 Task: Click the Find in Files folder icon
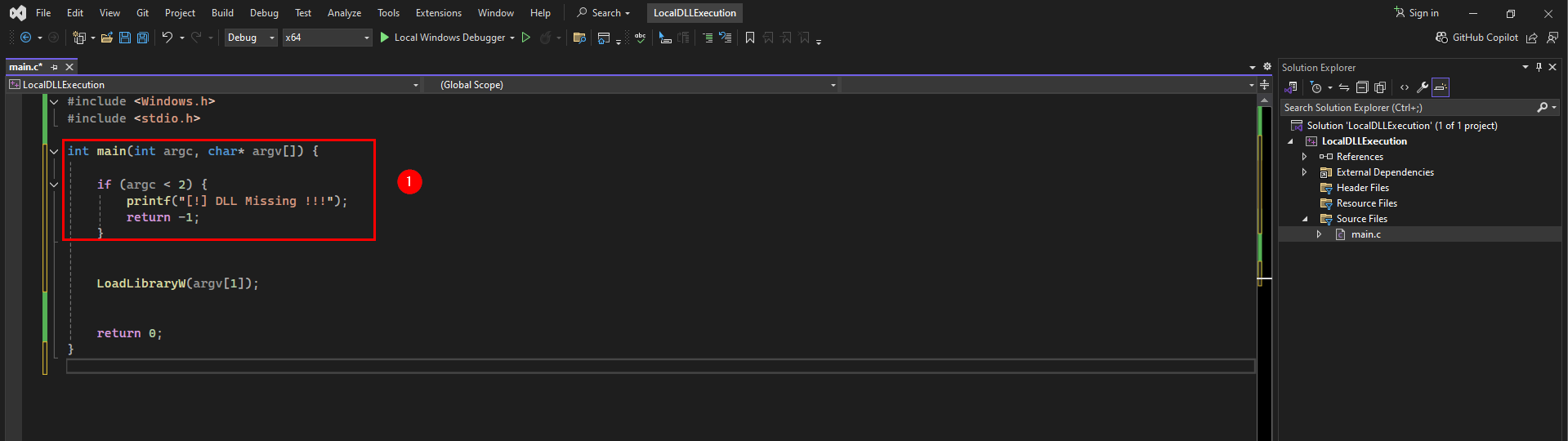[579, 38]
